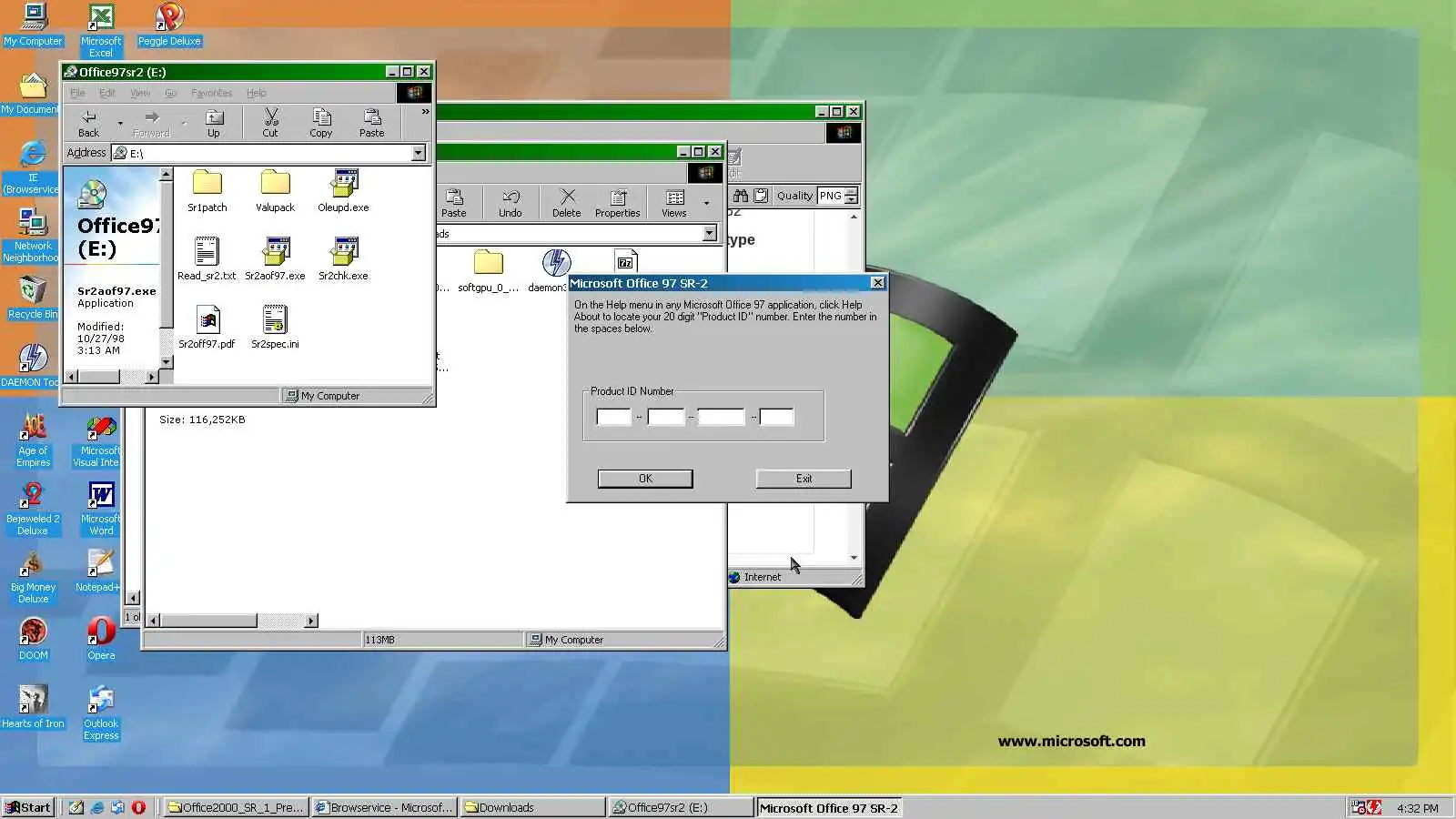Select the Oleupd.exe file
This screenshot has width=1456, height=819.
(343, 191)
